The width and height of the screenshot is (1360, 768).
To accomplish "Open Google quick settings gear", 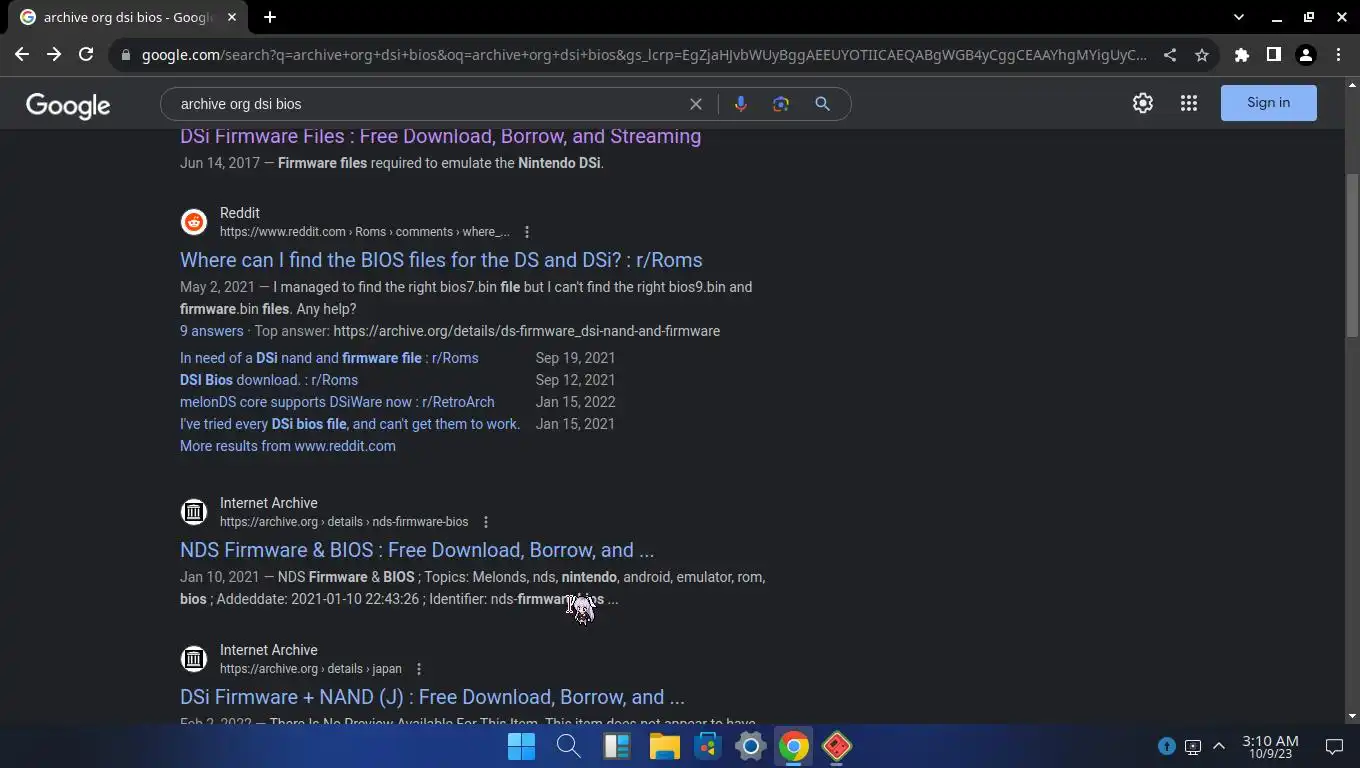I will click(1143, 103).
